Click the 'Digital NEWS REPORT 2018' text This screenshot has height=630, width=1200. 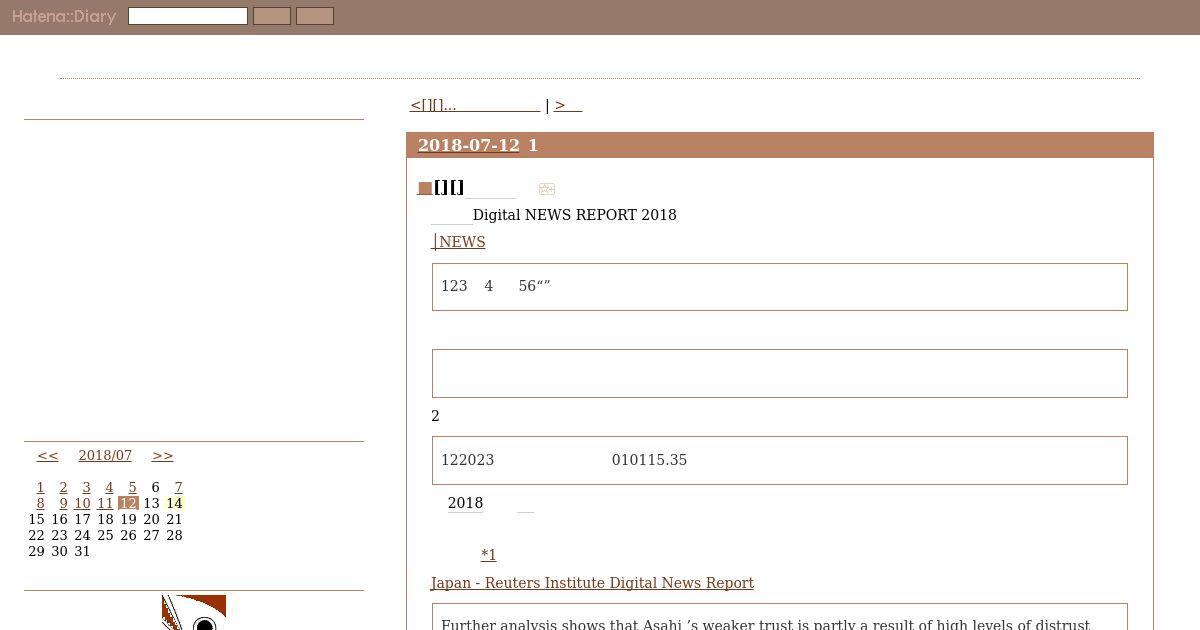pyautogui.click(x=575, y=215)
